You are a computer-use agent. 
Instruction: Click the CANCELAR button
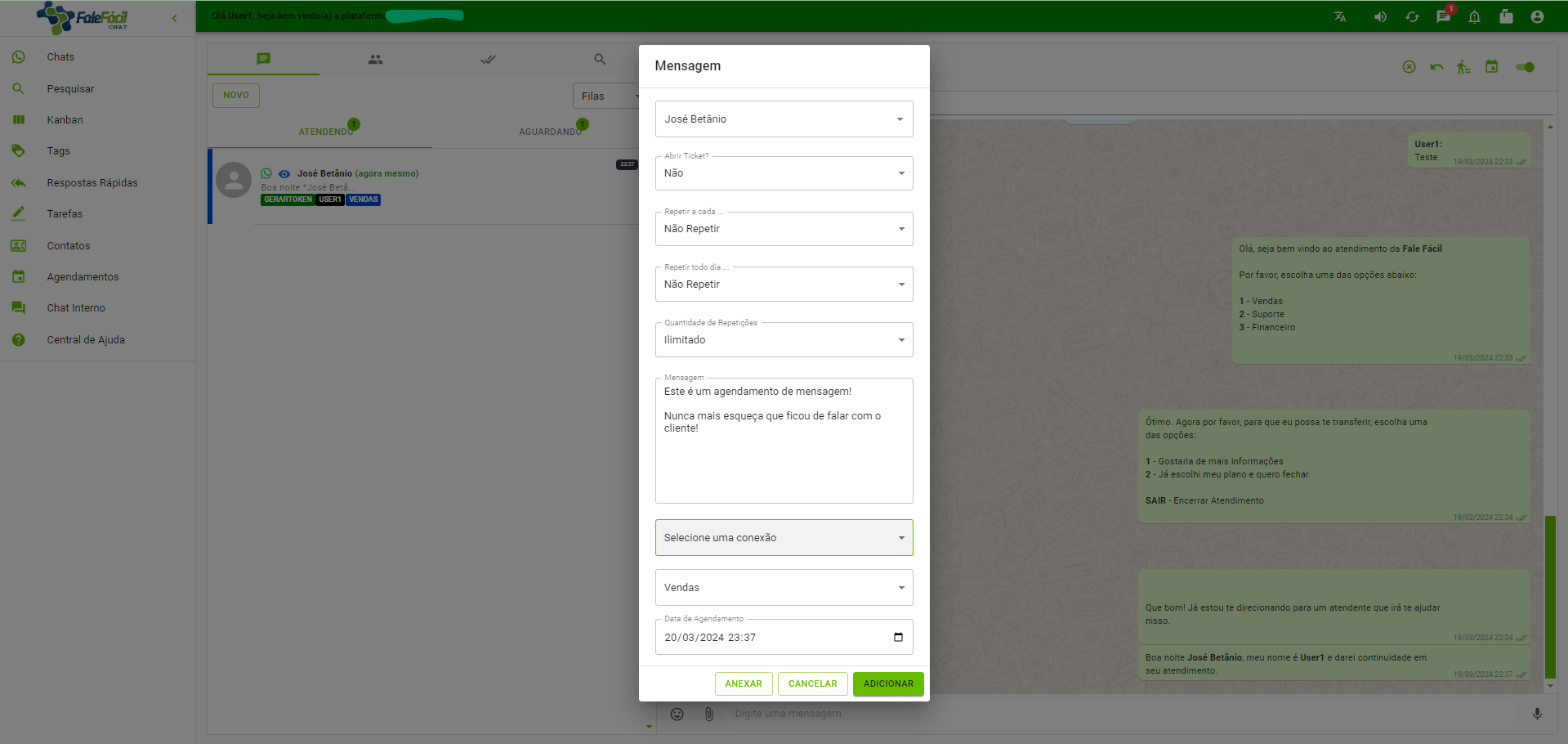[812, 684]
